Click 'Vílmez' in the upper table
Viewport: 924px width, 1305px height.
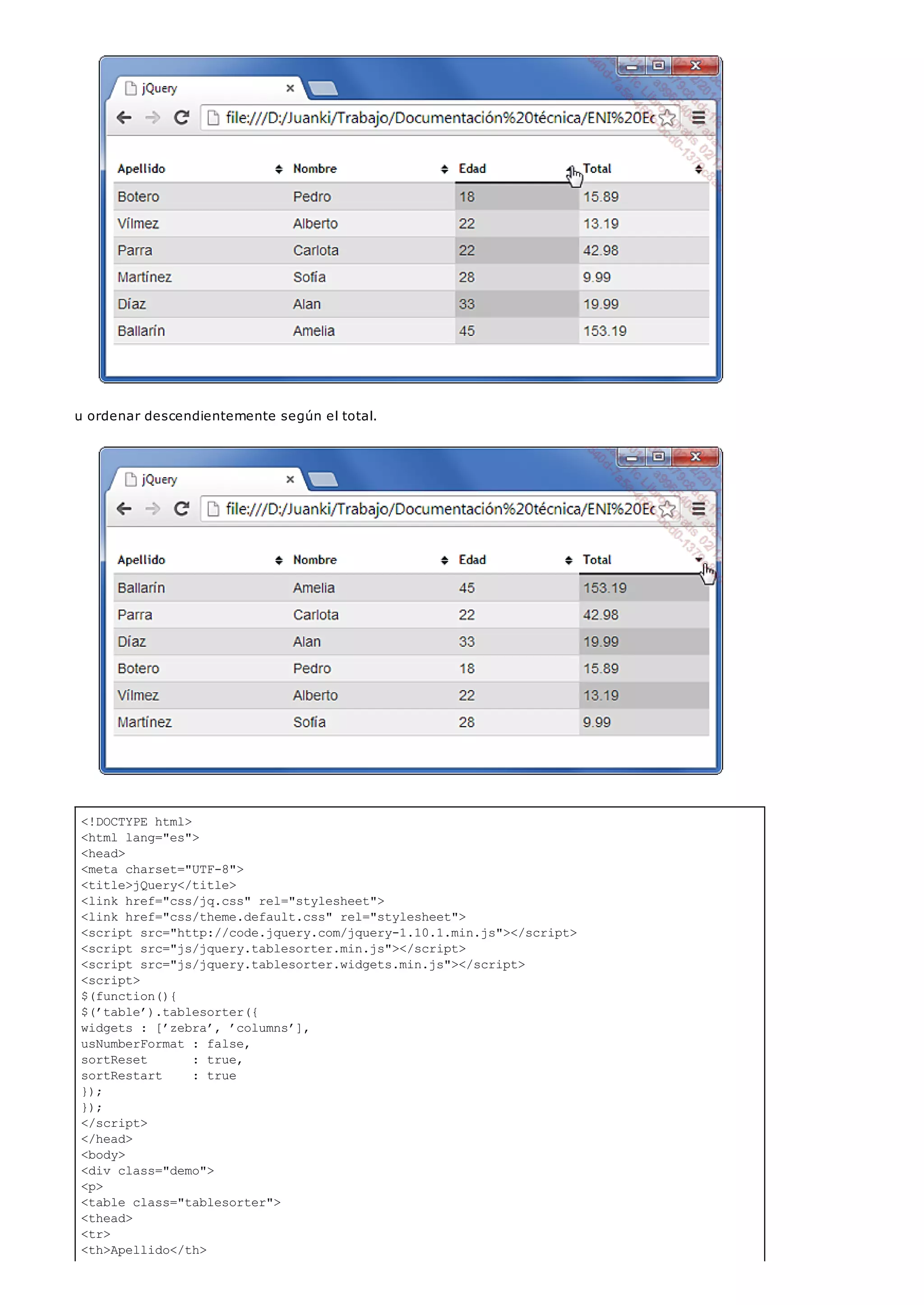(x=138, y=224)
